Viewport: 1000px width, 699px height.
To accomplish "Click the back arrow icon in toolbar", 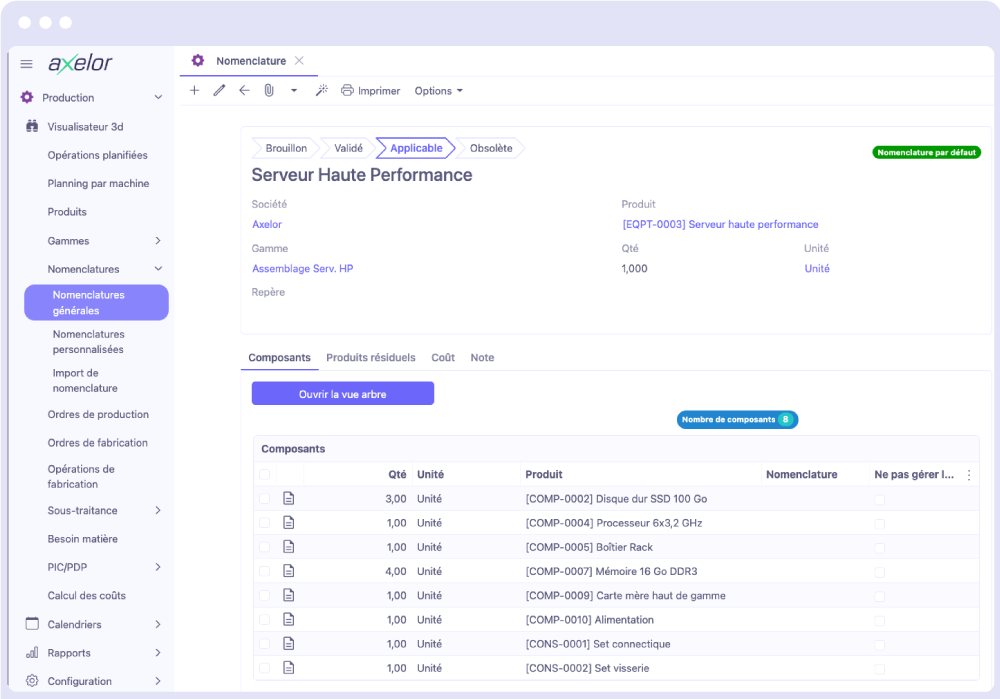I will [244, 91].
